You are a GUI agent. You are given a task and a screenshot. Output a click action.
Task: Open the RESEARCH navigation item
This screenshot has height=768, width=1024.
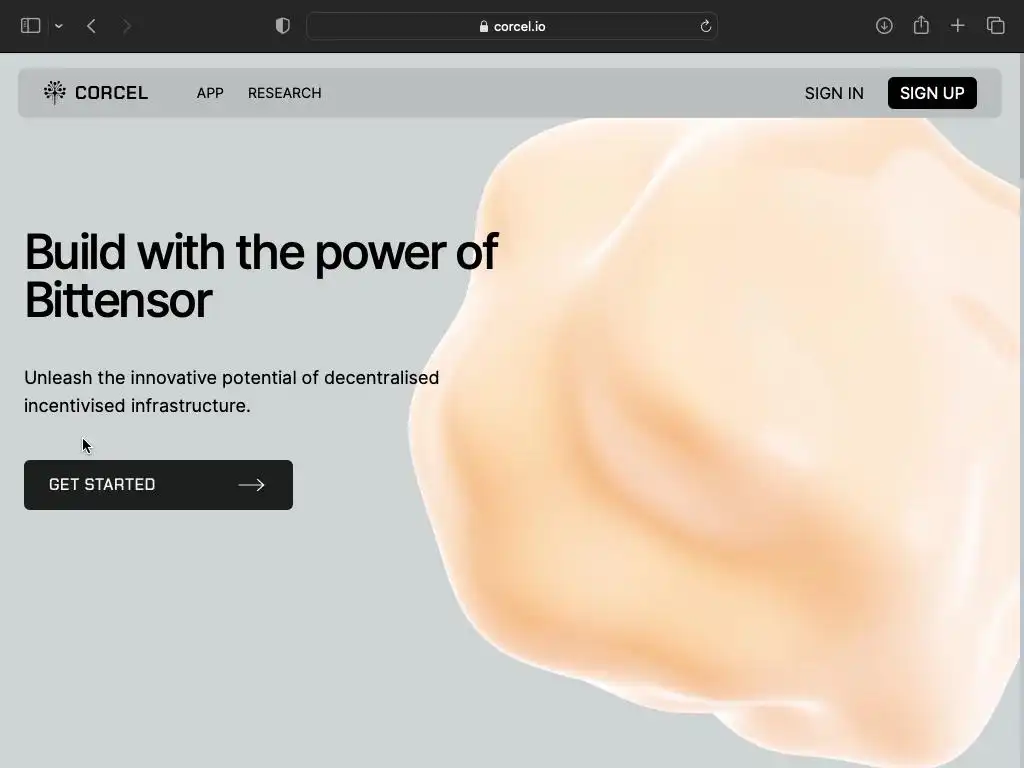(285, 93)
